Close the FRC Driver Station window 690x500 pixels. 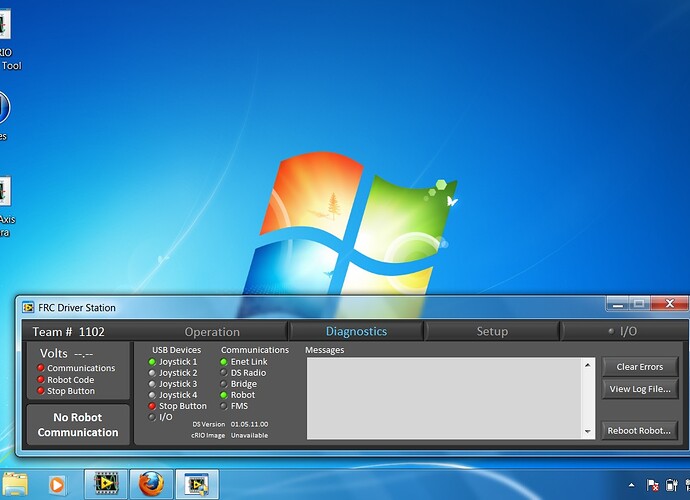[x=669, y=303]
